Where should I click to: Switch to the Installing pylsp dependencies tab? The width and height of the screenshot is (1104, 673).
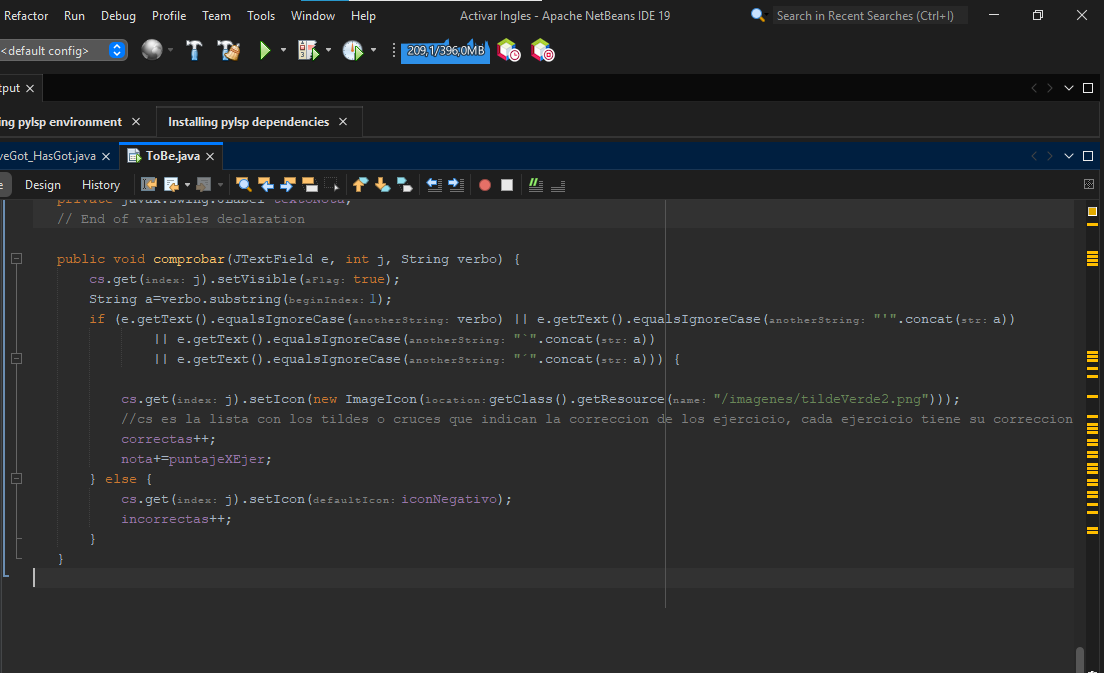(248, 121)
